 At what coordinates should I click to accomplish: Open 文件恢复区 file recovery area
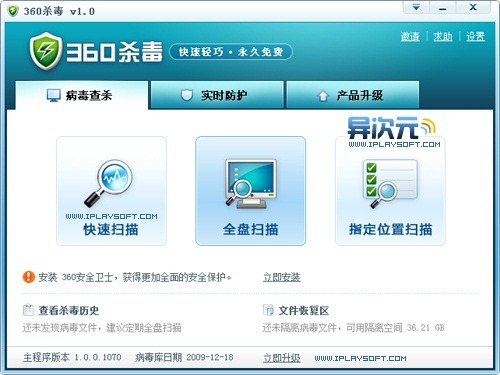[304, 310]
